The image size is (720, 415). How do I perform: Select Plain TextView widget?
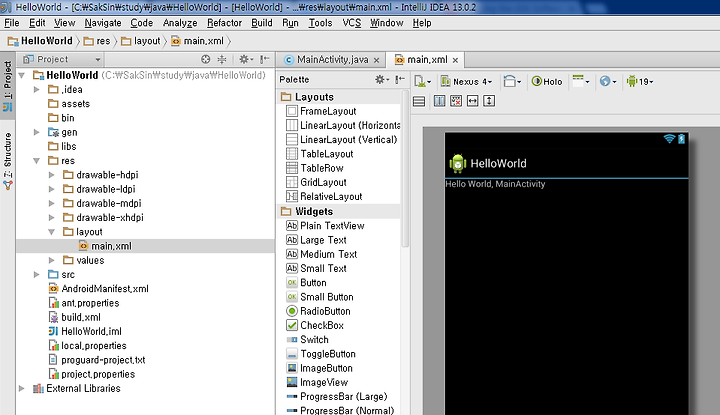click(325, 225)
